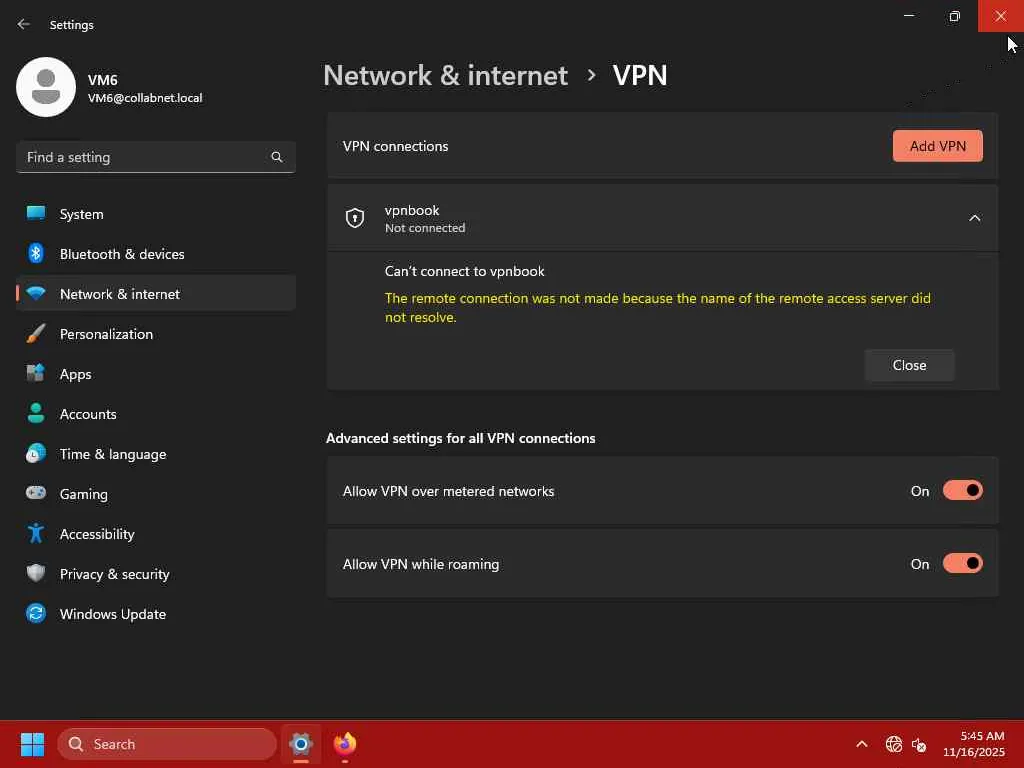Click the Personalization paintbrush icon

(x=36, y=334)
